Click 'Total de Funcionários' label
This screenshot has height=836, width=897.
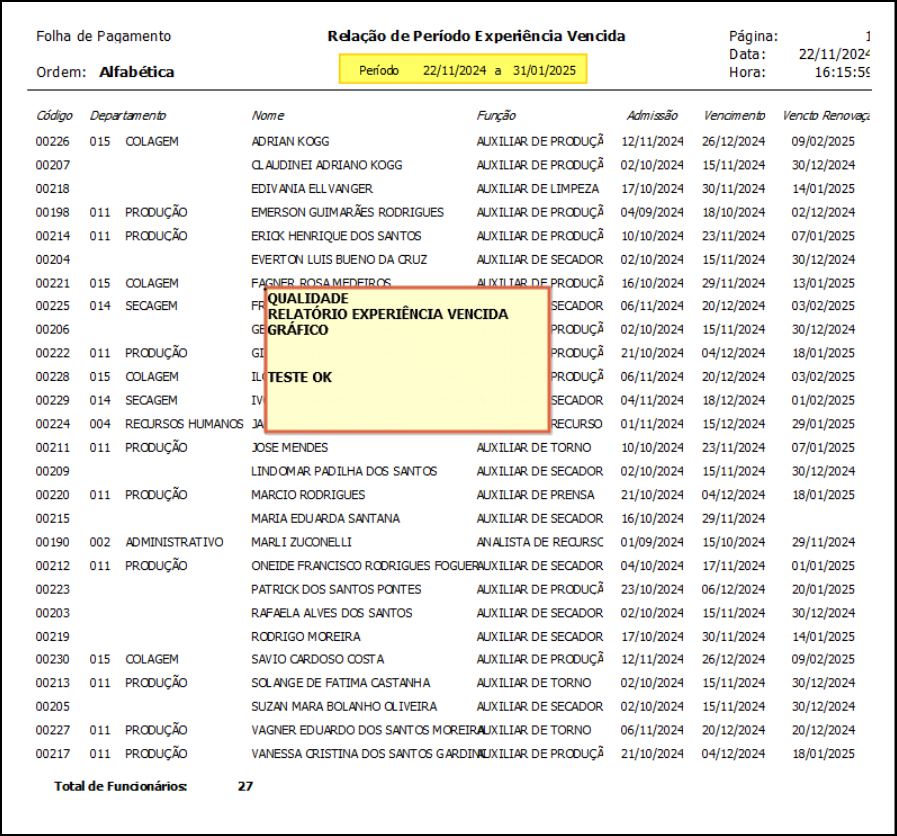(x=121, y=786)
